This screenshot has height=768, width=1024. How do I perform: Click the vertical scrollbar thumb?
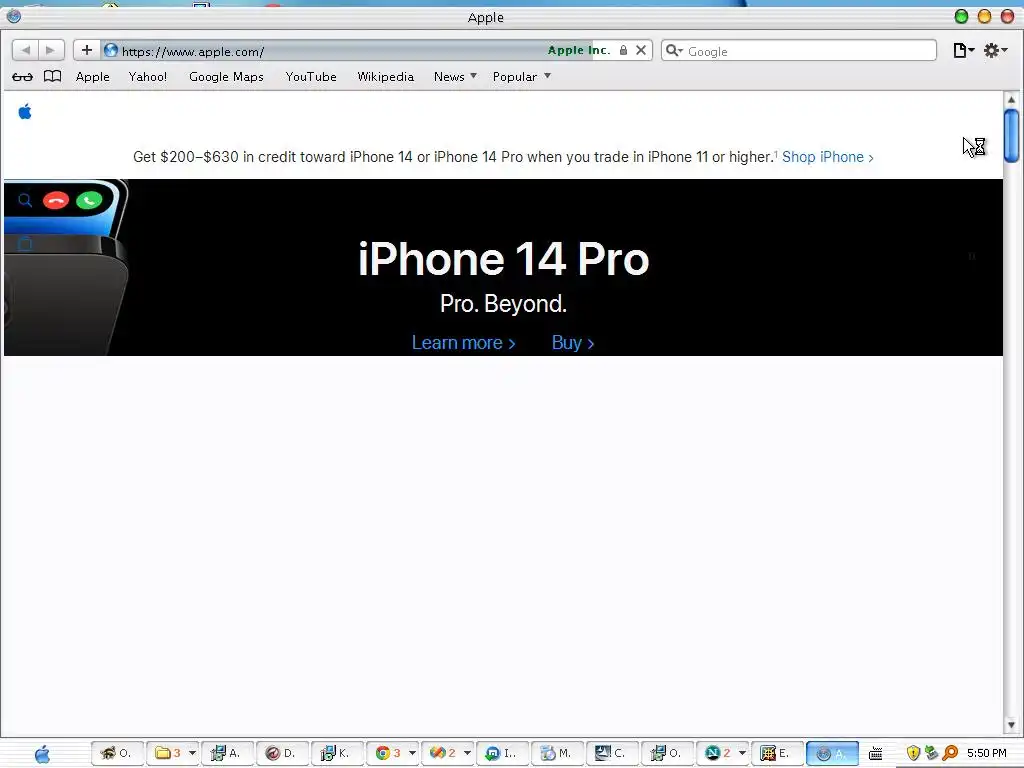[x=1012, y=136]
